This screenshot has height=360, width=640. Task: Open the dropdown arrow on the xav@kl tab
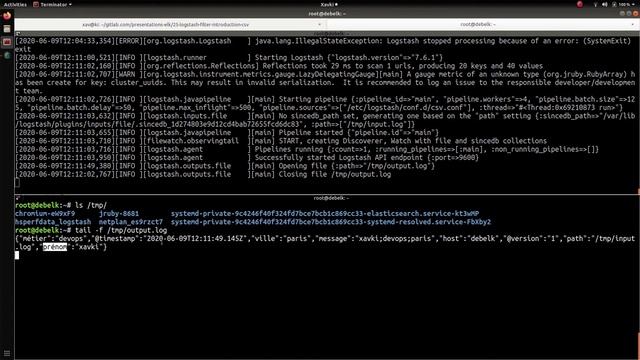(x=319, y=24)
